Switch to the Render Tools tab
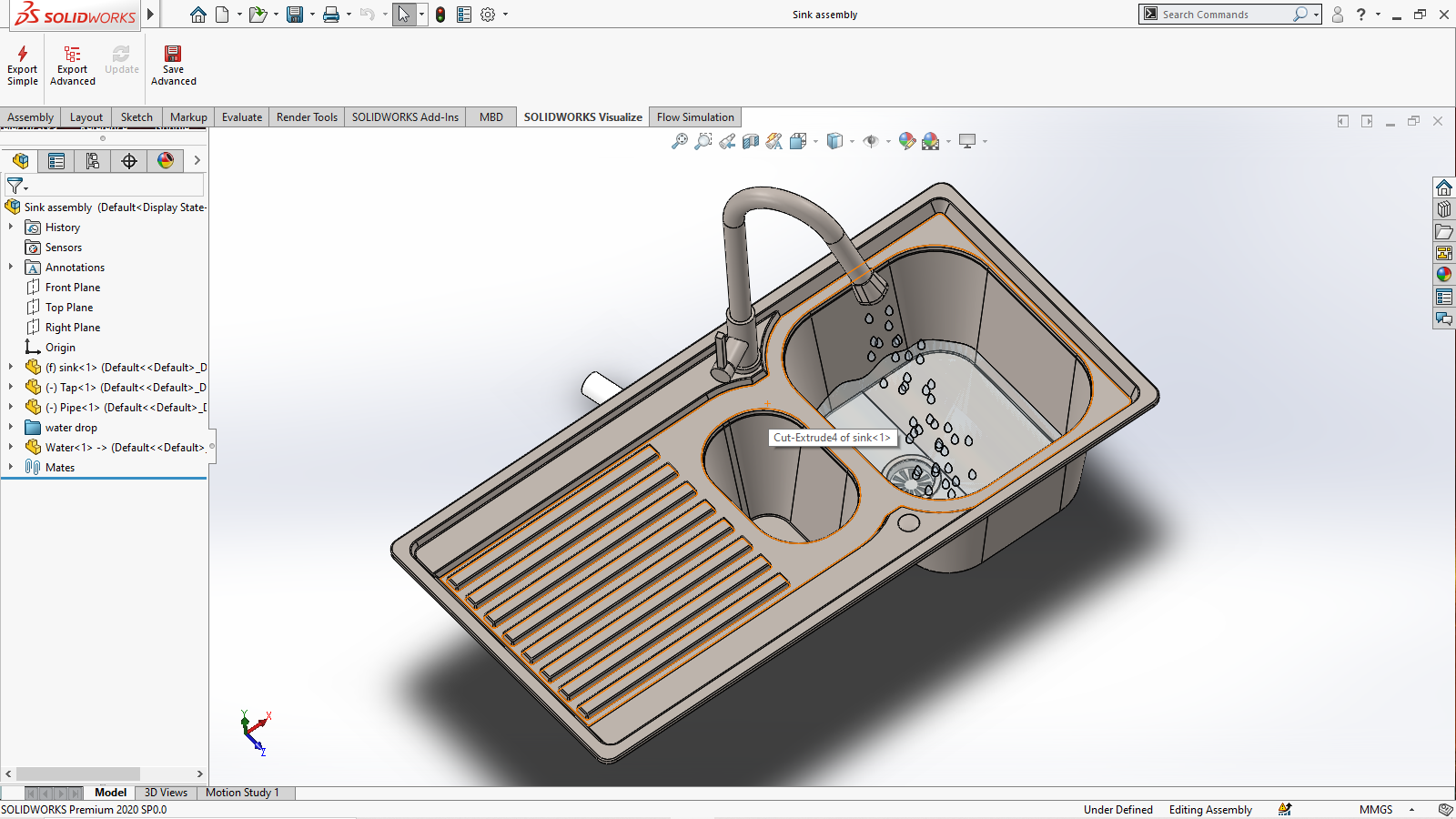Image resolution: width=1456 pixels, height=819 pixels. pos(307,116)
